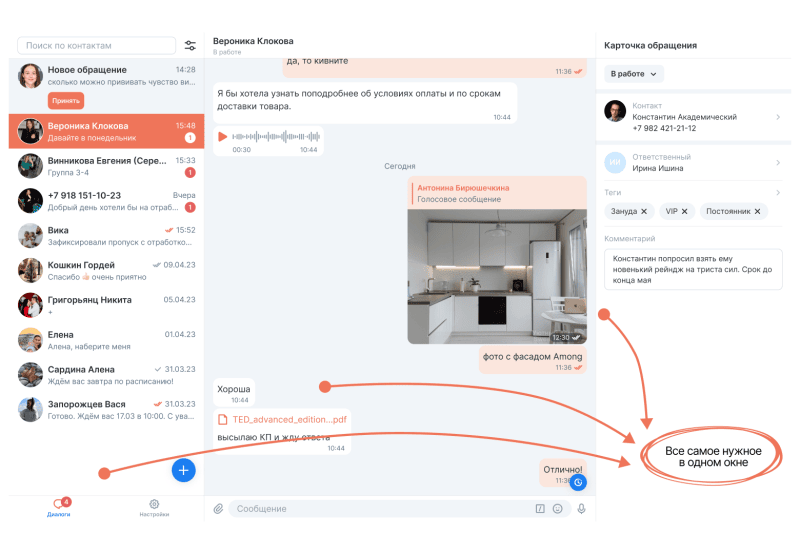800x554 pixels.
Task: Click unread badge on +7 918 151-10-23 row
Action: coord(190,207)
